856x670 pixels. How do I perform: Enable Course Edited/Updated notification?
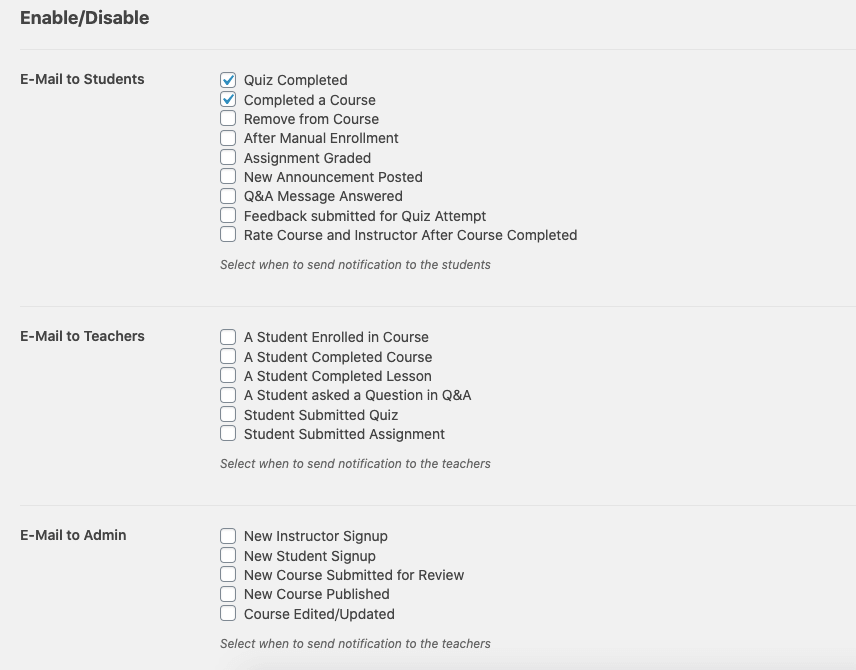coord(228,613)
